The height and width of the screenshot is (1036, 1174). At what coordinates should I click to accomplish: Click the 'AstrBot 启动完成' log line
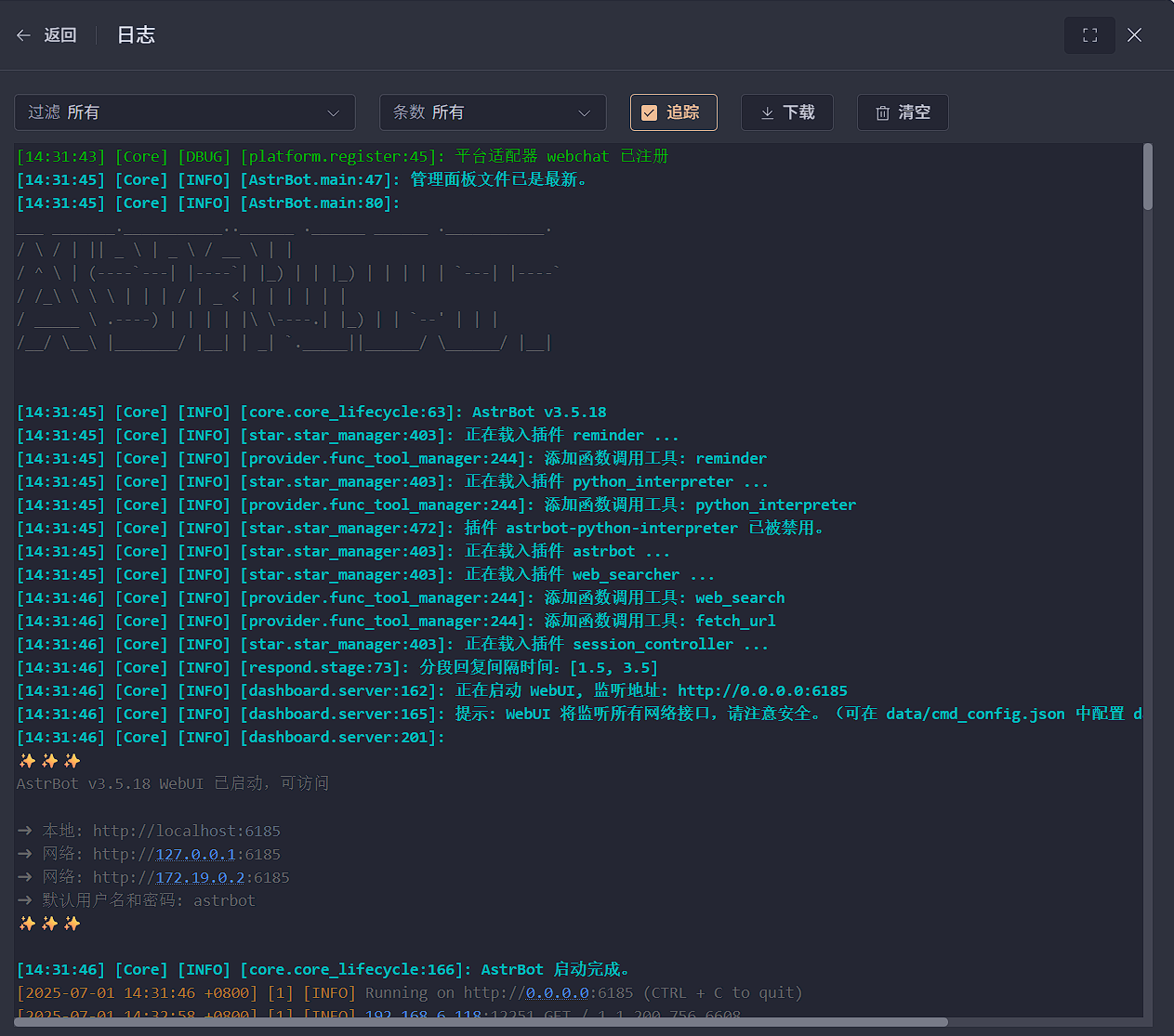pos(324,970)
